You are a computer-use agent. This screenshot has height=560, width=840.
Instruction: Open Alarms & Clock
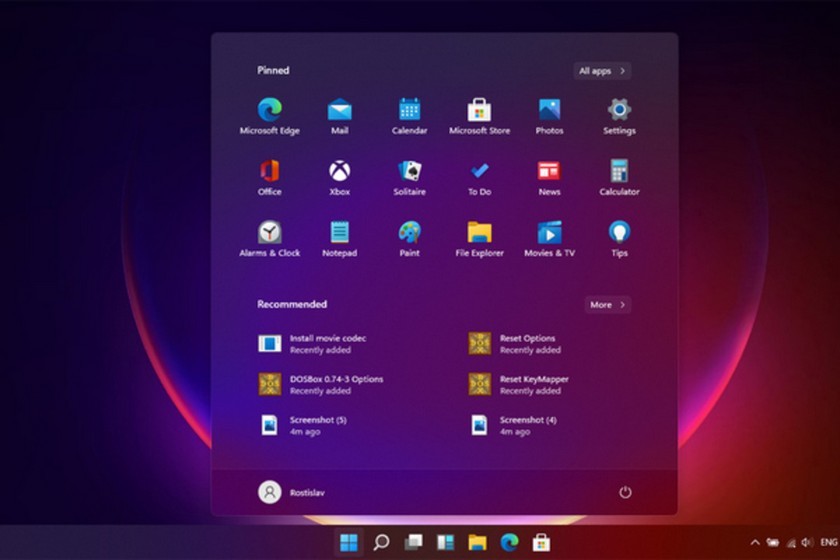point(269,239)
